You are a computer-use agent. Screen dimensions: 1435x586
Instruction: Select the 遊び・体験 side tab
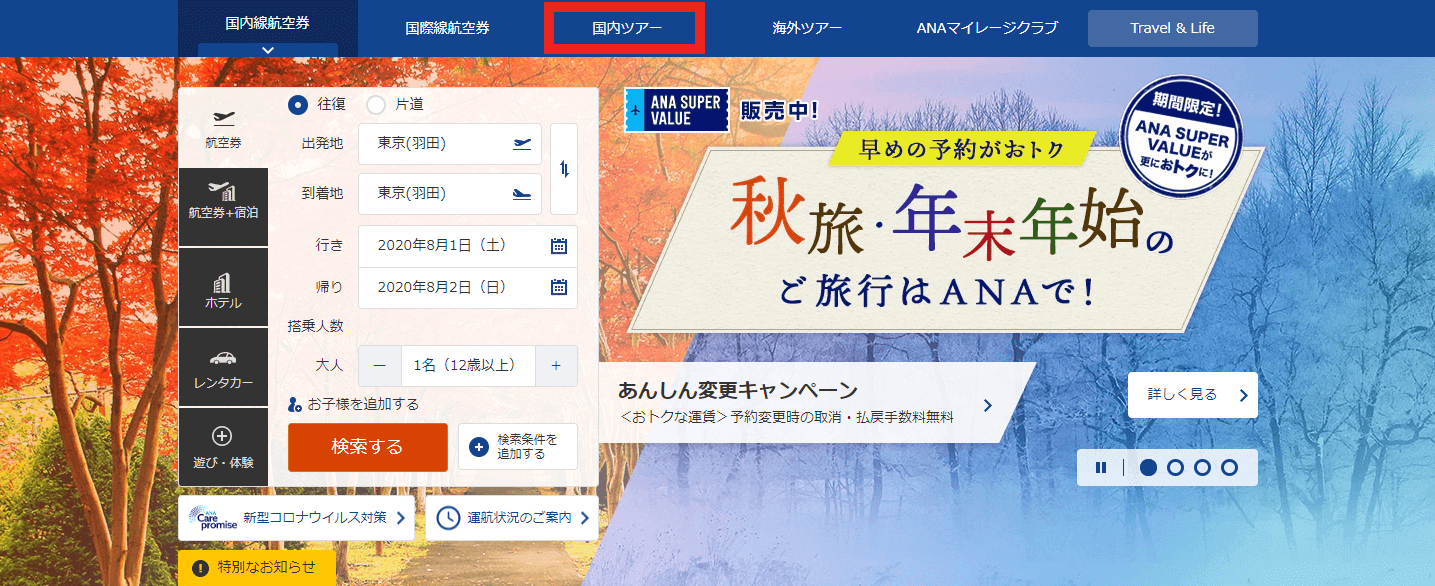pos(224,447)
